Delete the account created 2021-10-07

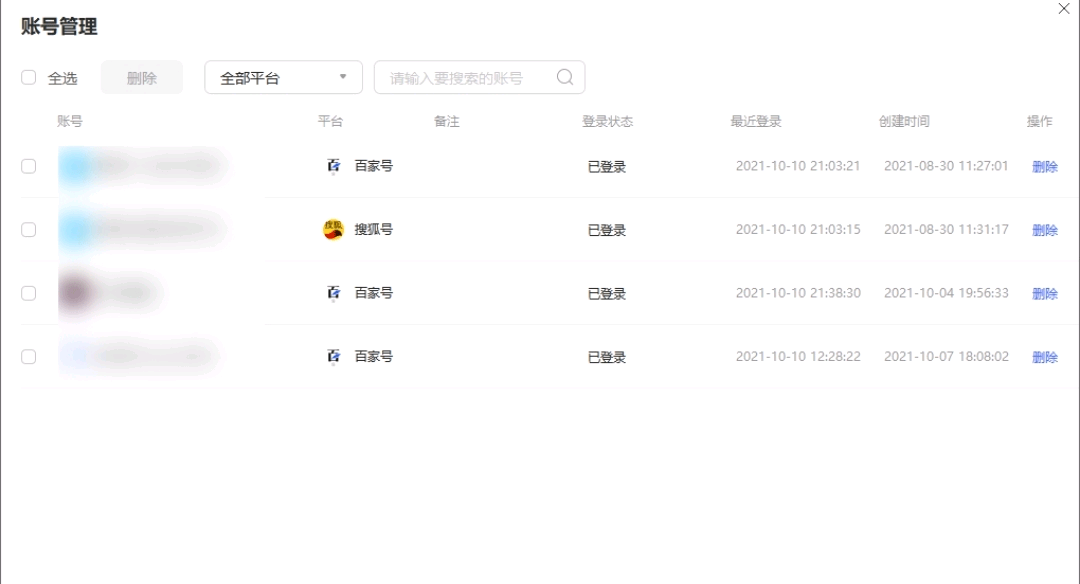pyautogui.click(x=1044, y=357)
